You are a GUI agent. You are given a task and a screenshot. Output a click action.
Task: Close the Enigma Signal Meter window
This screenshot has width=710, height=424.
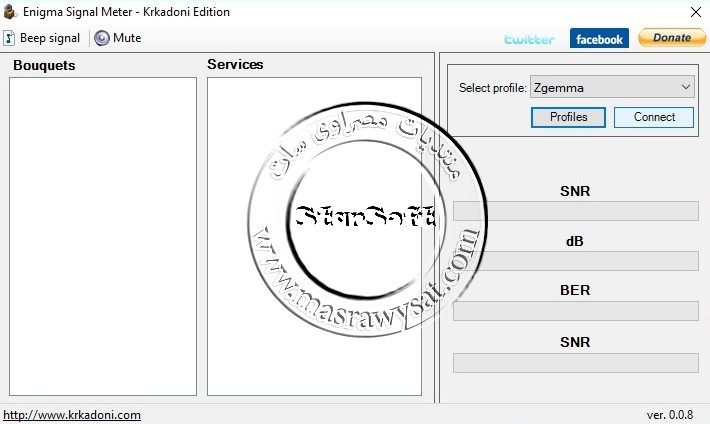point(696,12)
